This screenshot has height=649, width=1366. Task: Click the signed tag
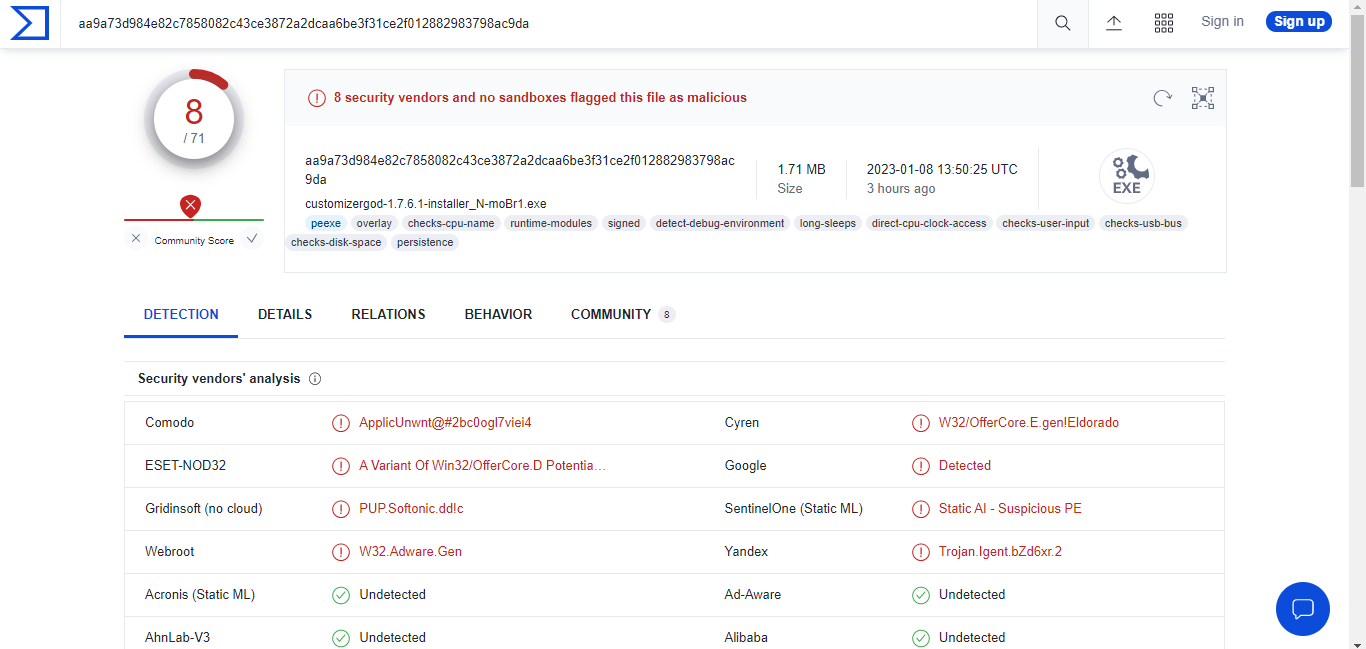tap(624, 223)
